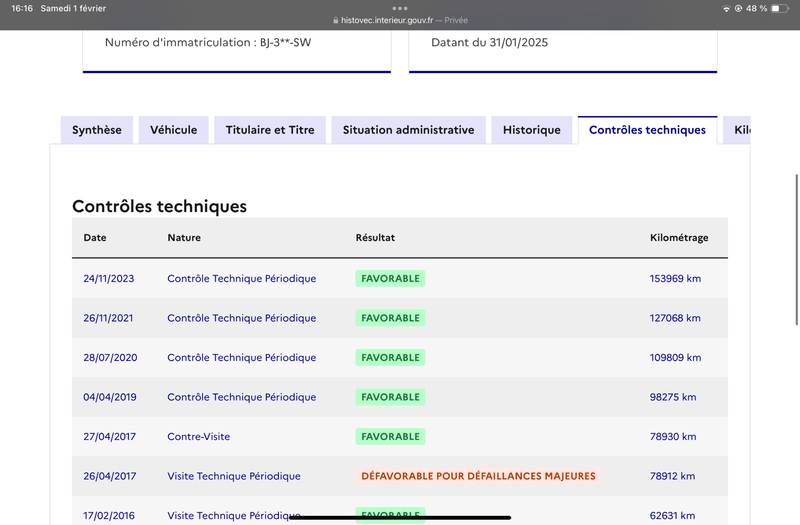This screenshot has width=800, height=525.
Task: Click the date 04/04/2019
Action: click(110, 397)
